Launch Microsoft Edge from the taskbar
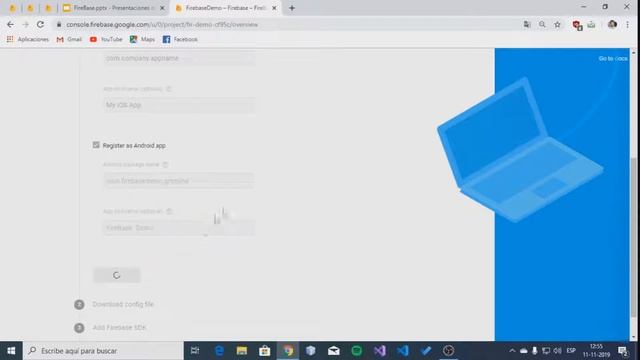 coord(219,351)
